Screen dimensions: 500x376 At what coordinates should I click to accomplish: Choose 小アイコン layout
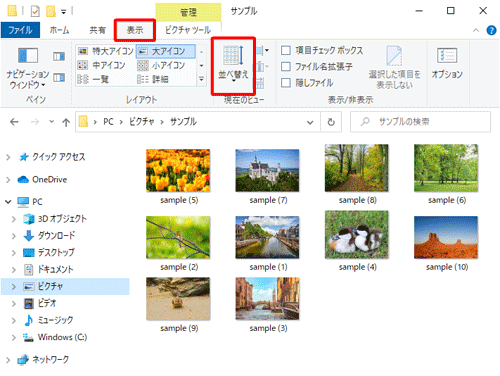(161, 65)
